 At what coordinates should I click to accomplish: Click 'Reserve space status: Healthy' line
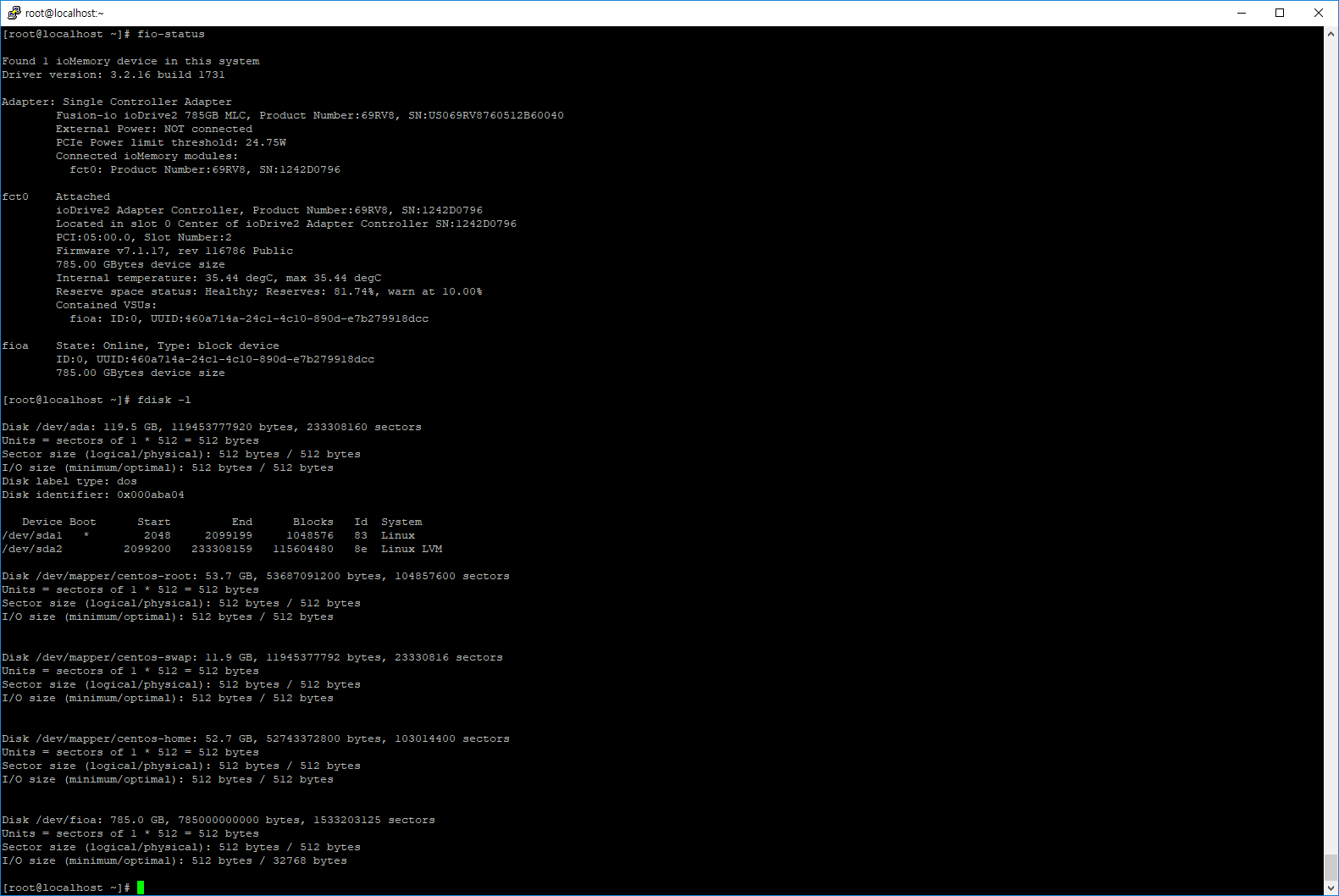pos(269,291)
